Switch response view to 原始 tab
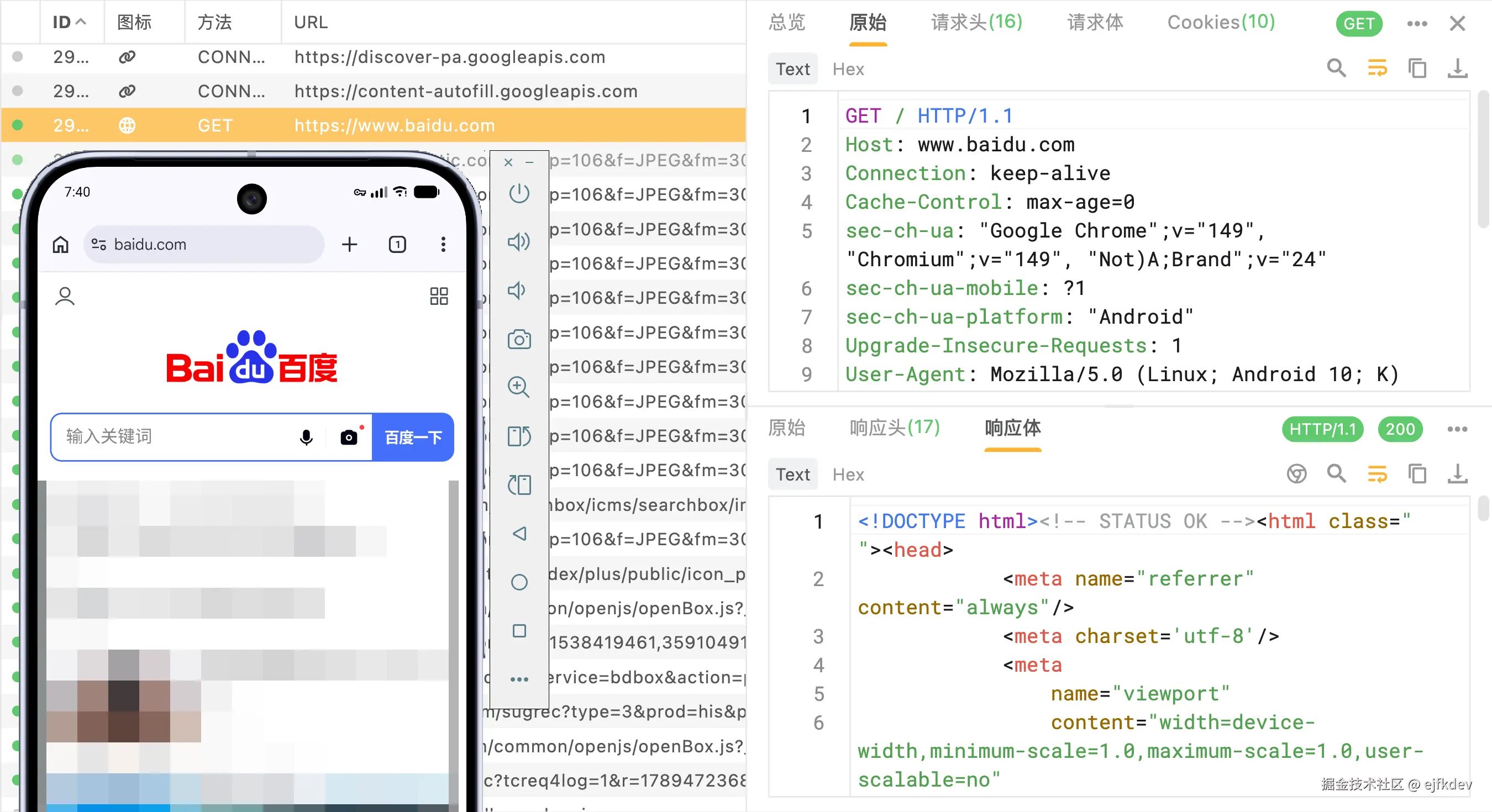Screen dimensions: 1492x812 [786, 428]
